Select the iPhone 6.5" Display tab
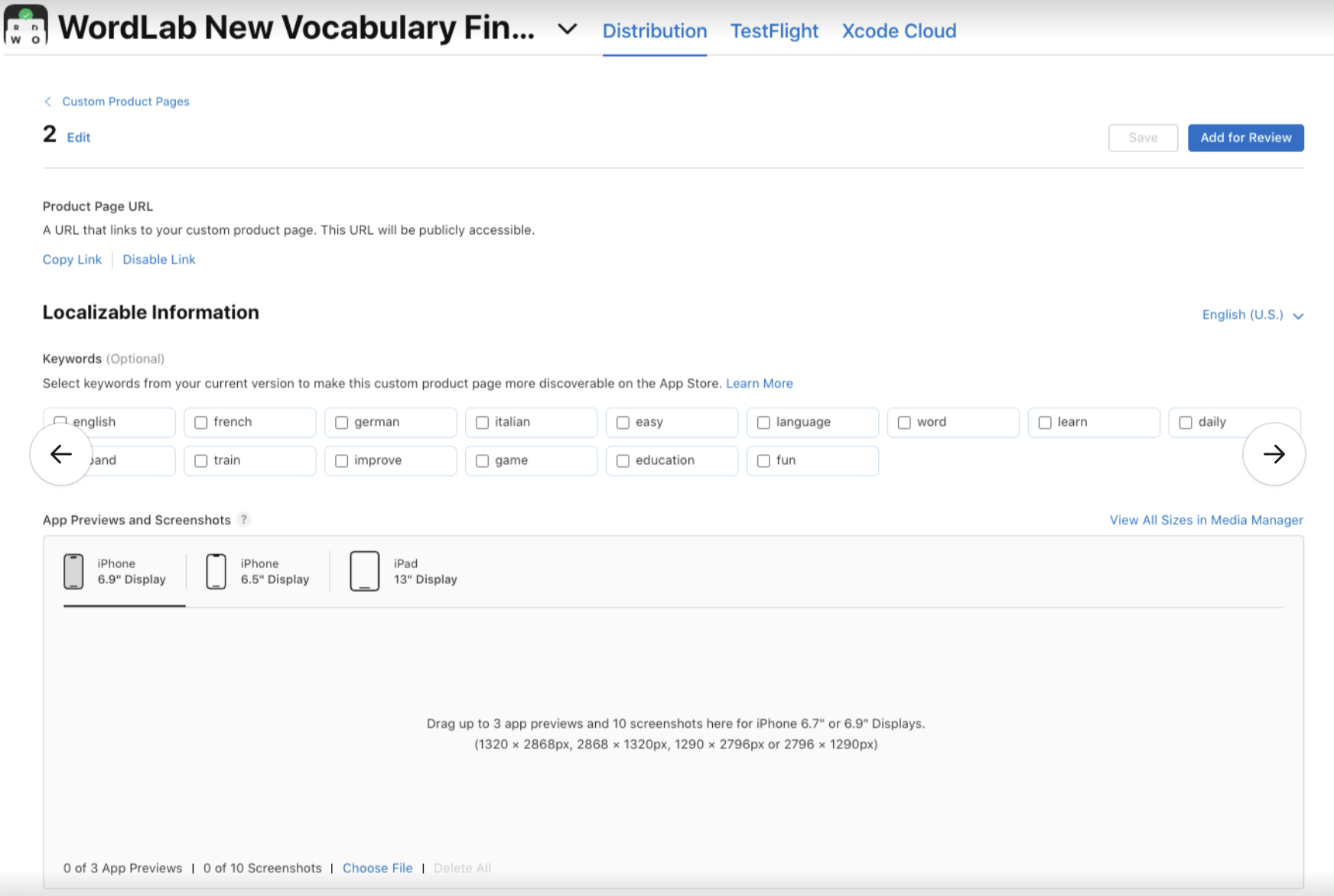1334x896 pixels. pyautogui.click(x=258, y=572)
